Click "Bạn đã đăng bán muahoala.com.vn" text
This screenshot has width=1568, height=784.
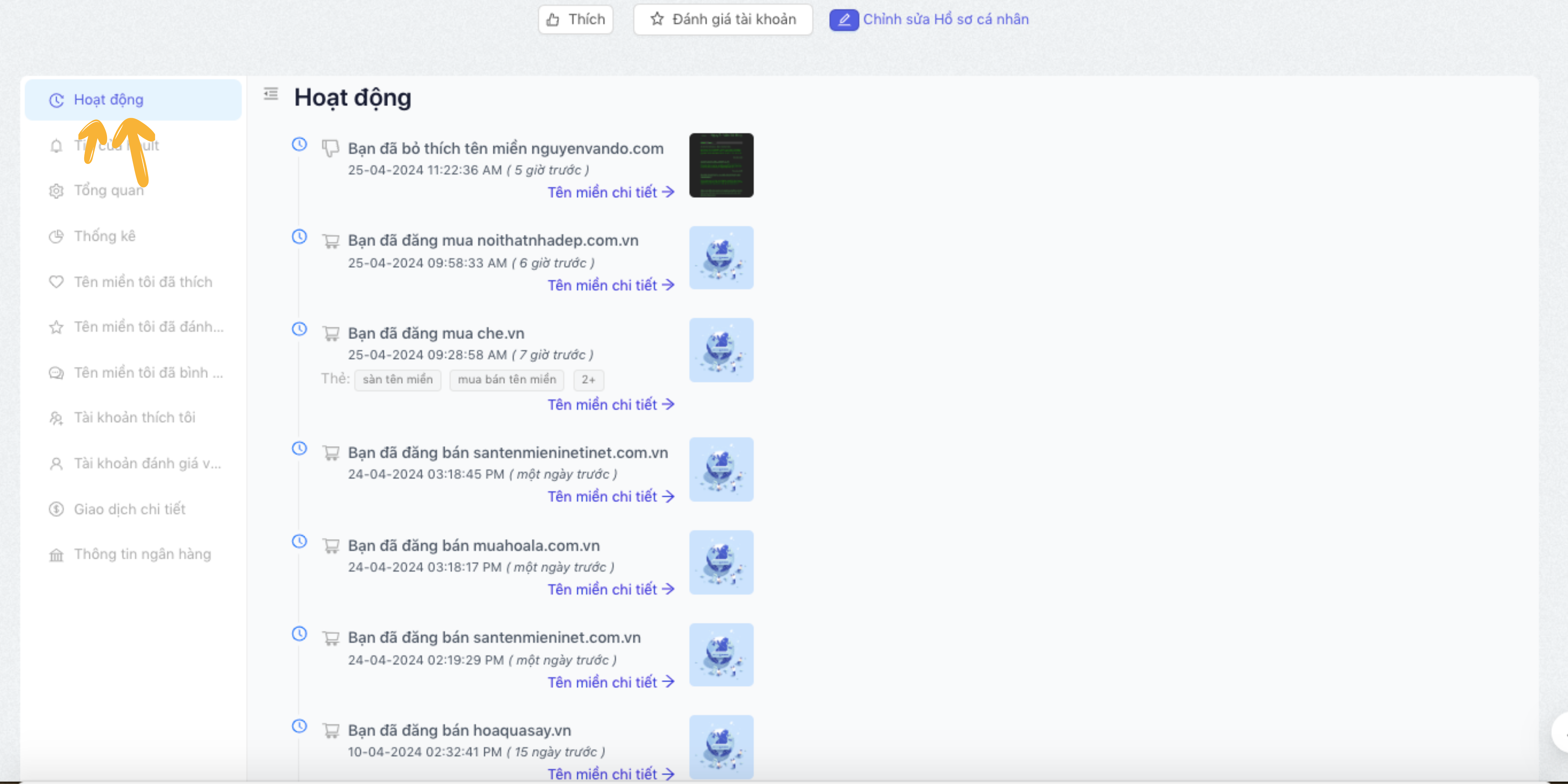coord(474,546)
